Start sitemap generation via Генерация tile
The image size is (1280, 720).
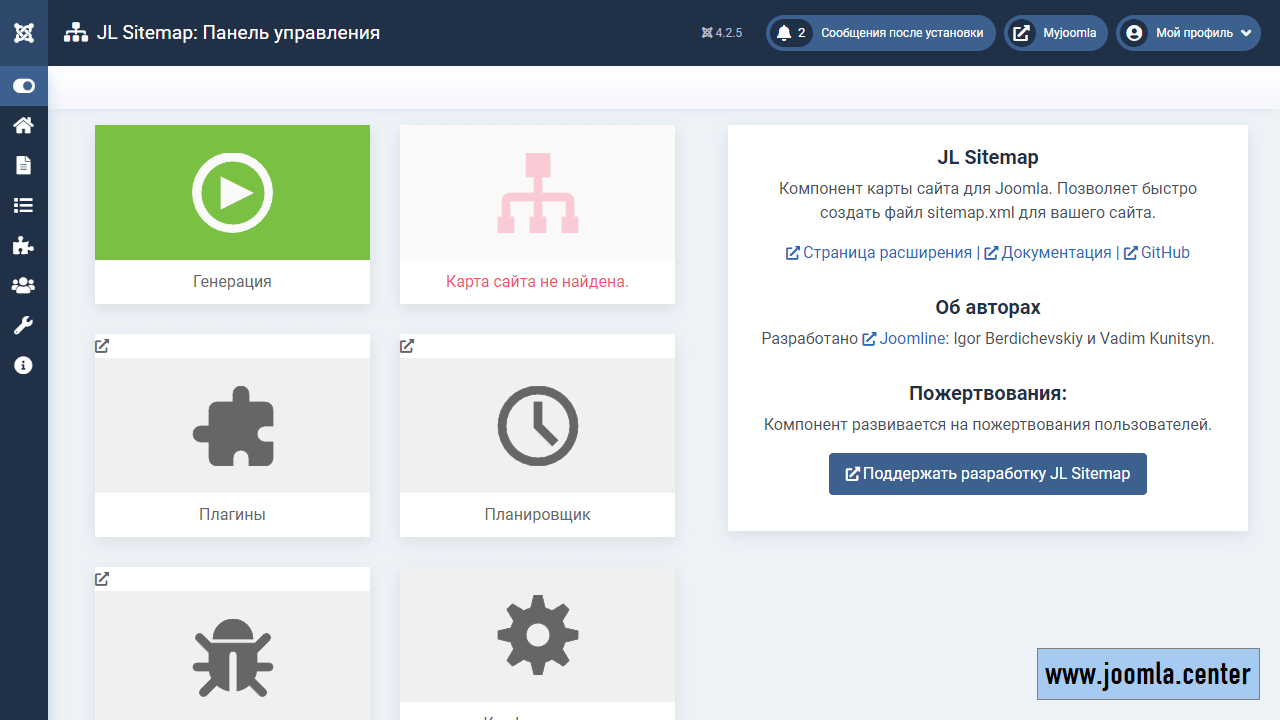tap(232, 213)
